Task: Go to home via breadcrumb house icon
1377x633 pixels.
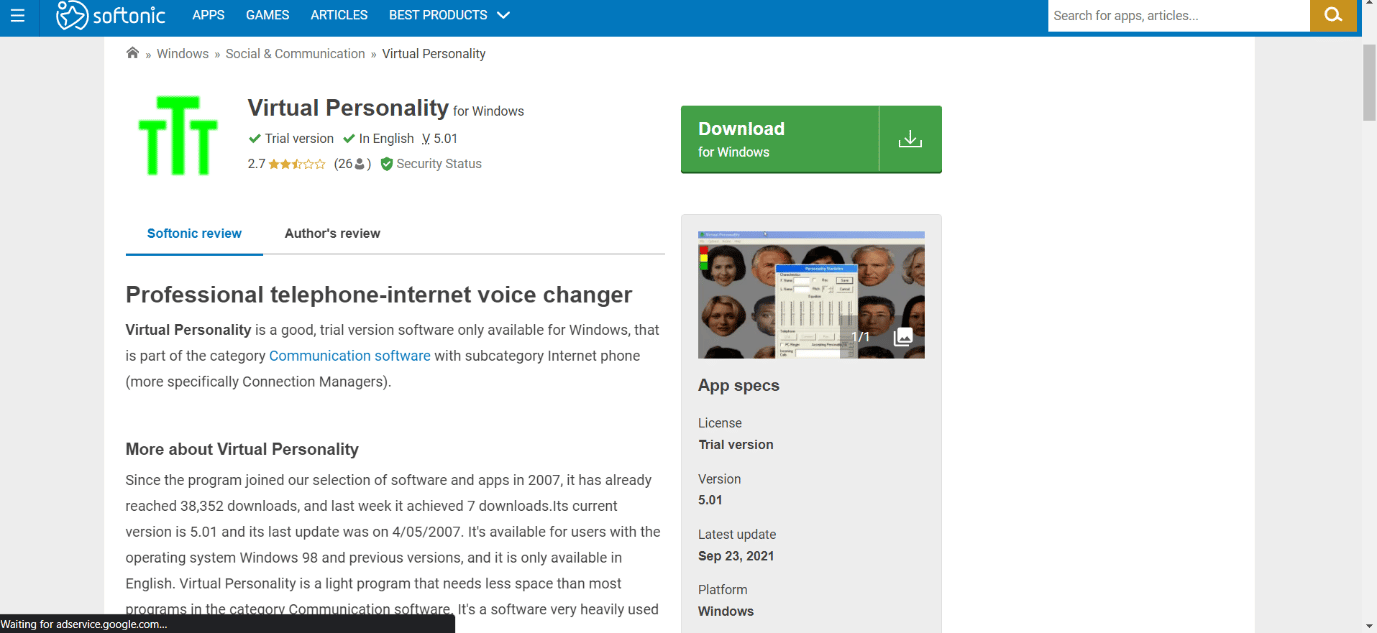Action: [x=132, y=53]
